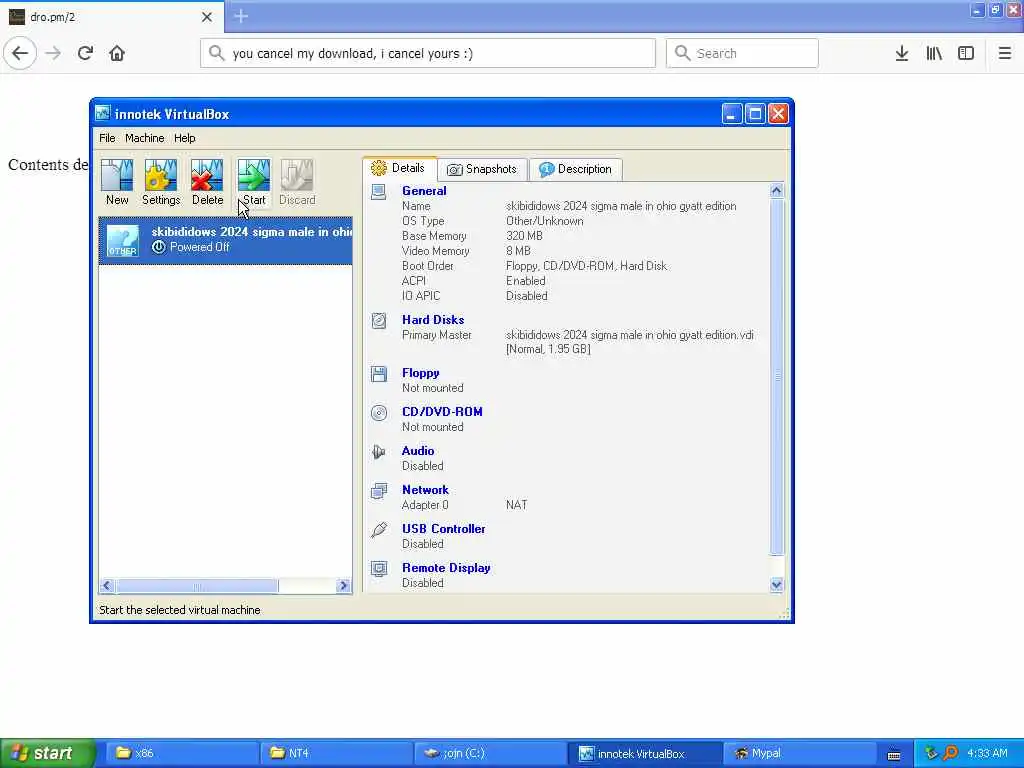Click the details pane scroll-up arrow
1024x768 pixels.
point(776,191)
